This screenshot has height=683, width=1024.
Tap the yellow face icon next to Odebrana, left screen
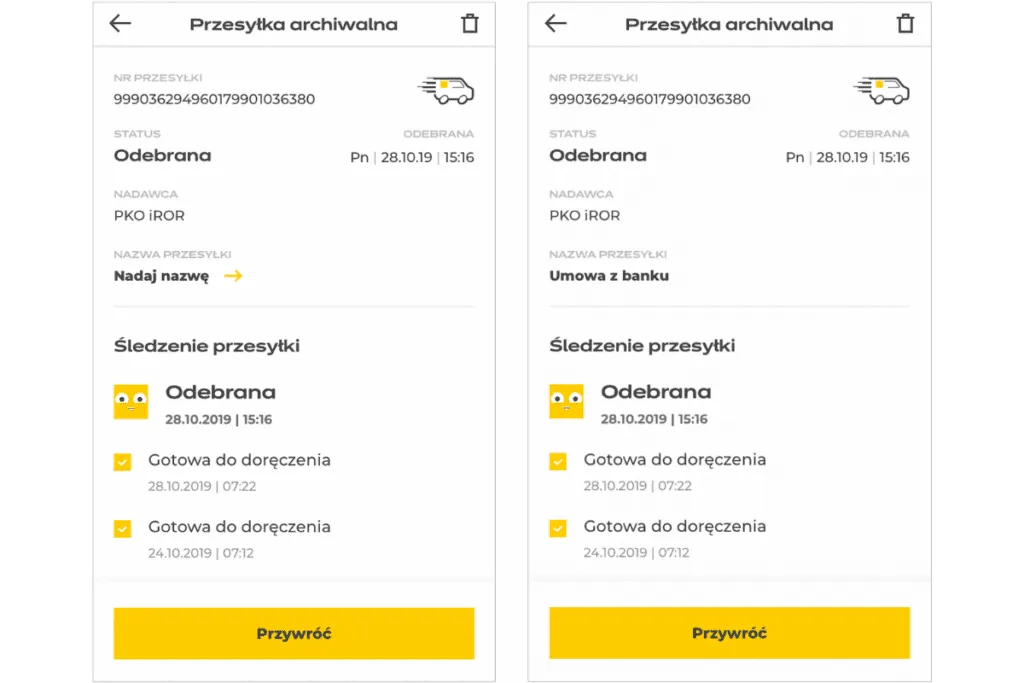click(131, 400)
